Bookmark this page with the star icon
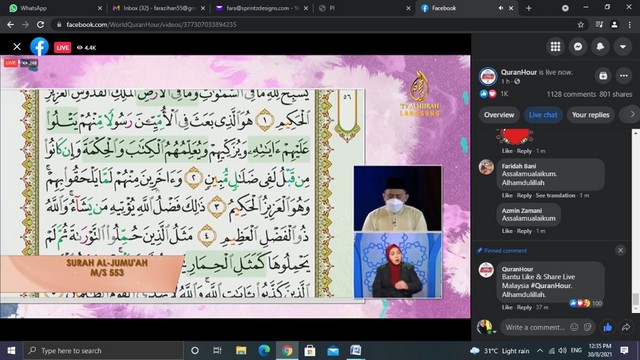Screen dimensions: 640x360 pos(580,24)
